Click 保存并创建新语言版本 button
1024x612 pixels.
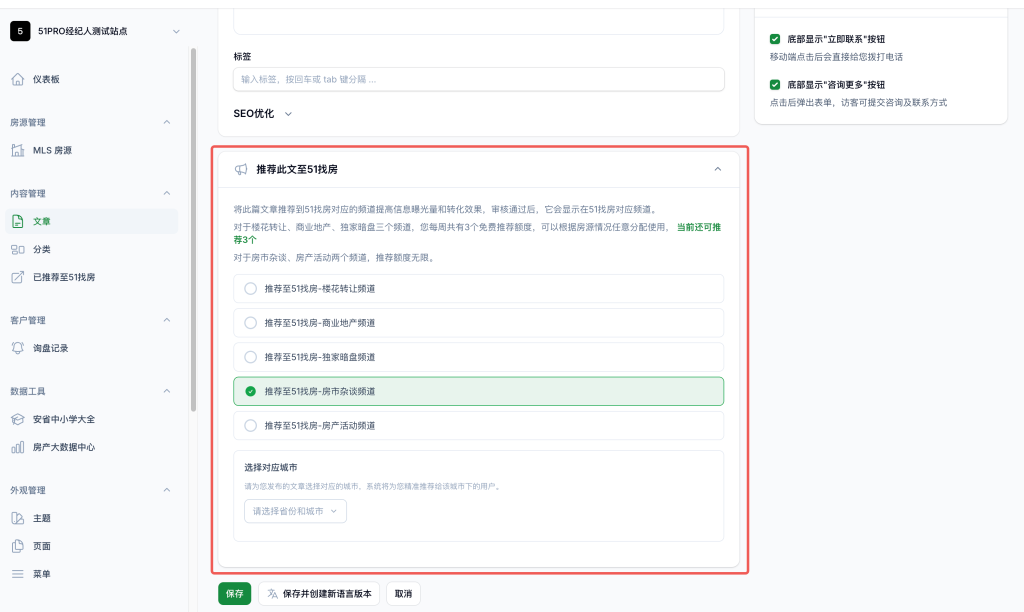pyautogui.click(x=319, y=594)
